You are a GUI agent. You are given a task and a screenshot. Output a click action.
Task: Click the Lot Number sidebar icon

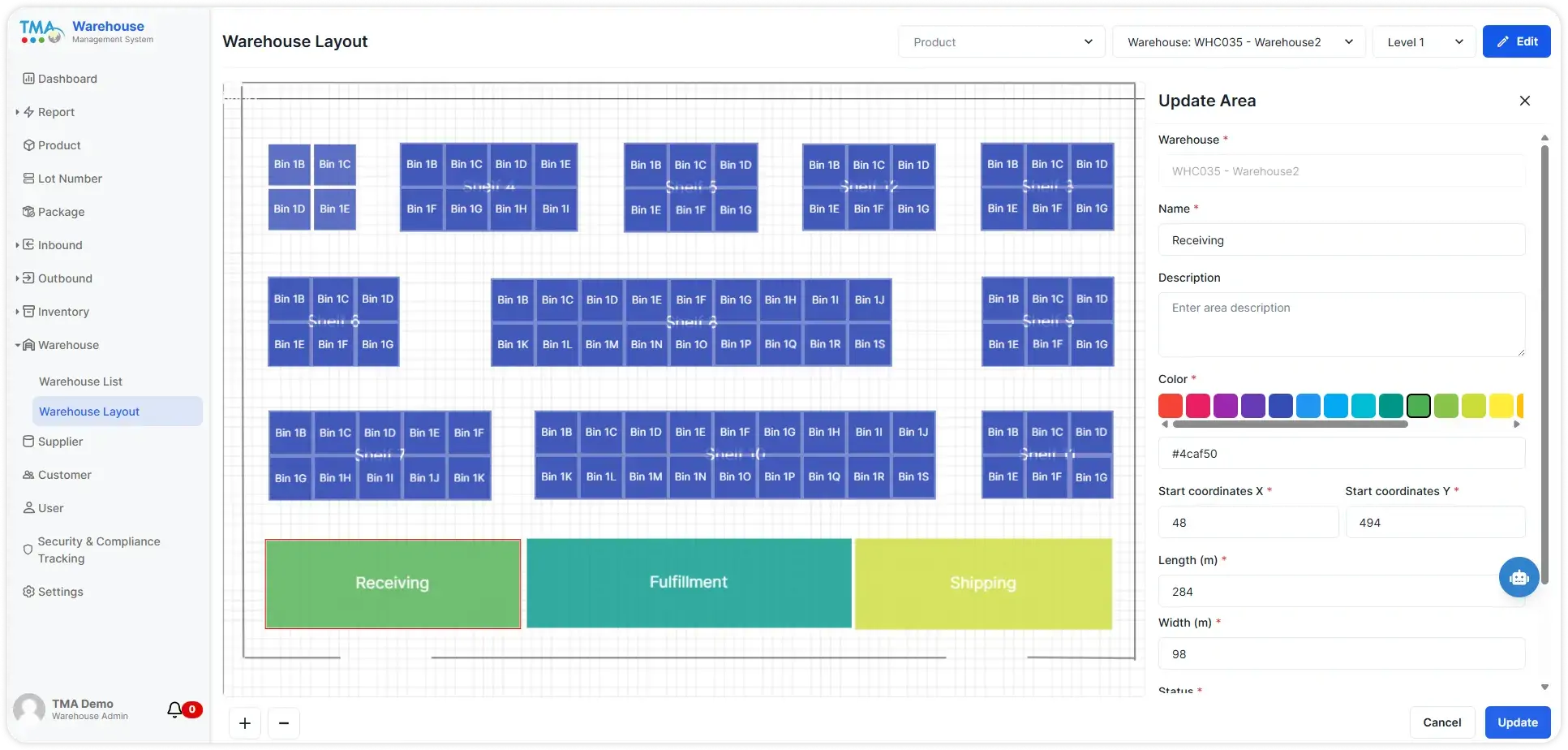28,179
